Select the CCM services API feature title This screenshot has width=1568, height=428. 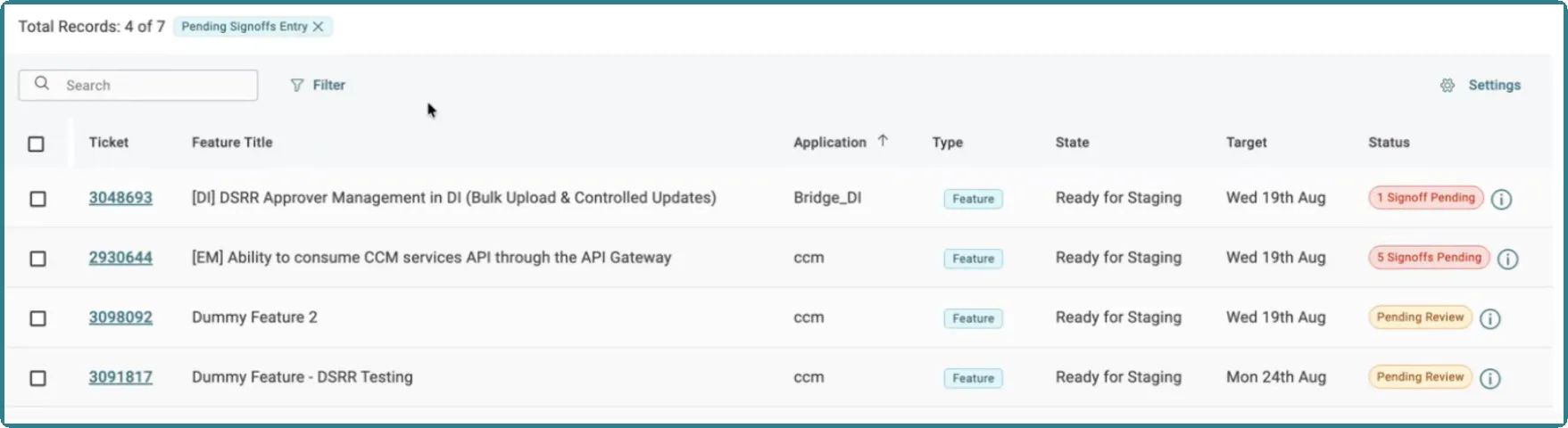click(x=431, y=258)
